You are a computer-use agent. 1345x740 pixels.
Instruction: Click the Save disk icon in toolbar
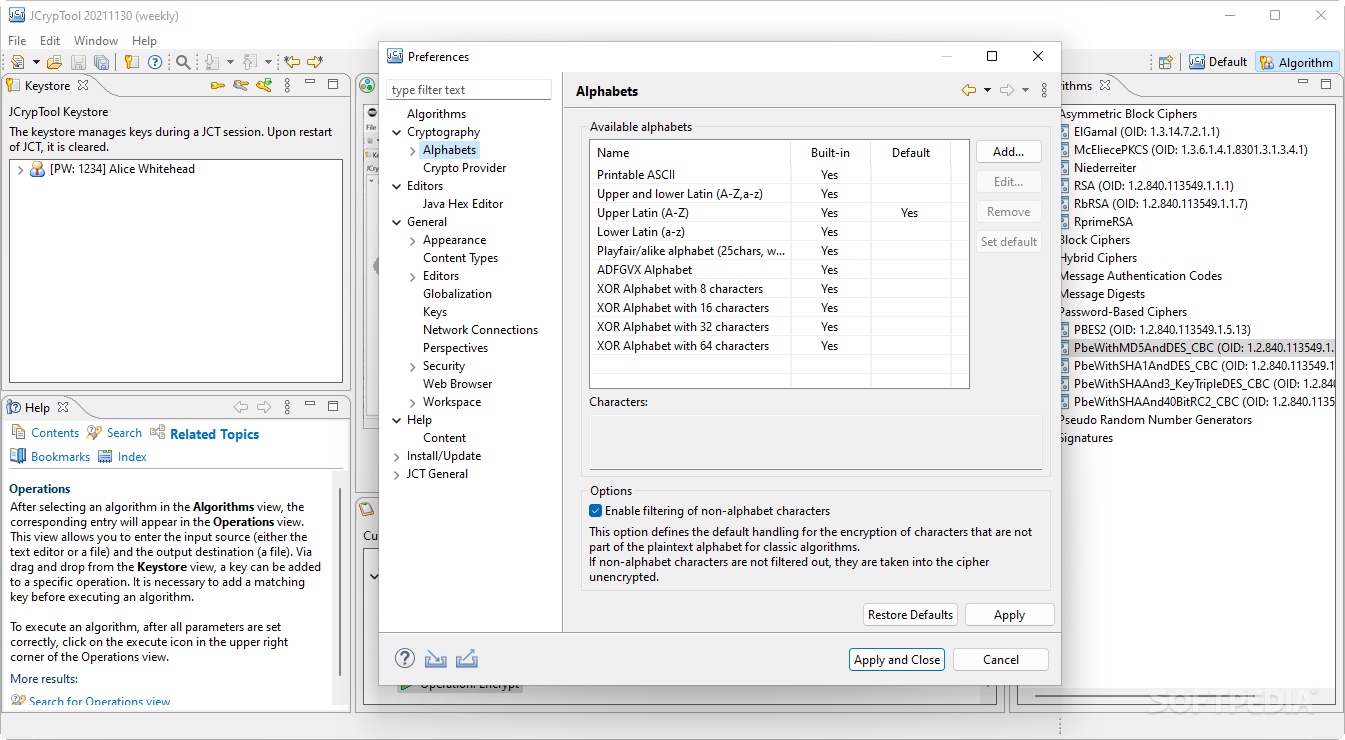point(78,62)
